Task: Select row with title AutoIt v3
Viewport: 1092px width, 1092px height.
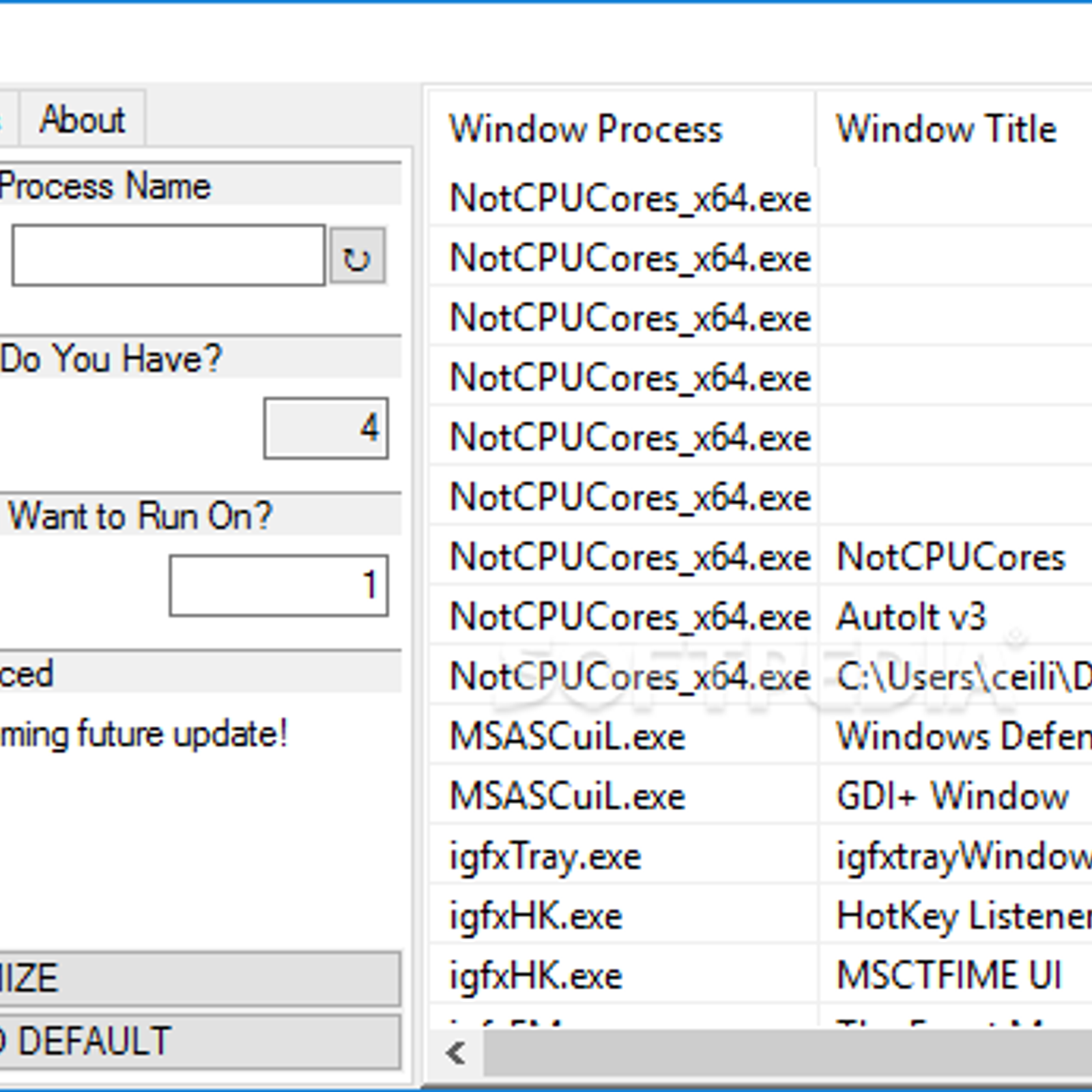Action: coord(760,617)
